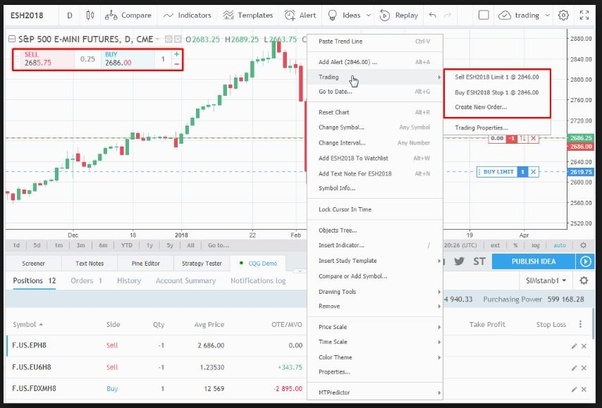
Task: Close the F.US.EPH8 position
Action: pyautogui.click(x=584, y=346)
